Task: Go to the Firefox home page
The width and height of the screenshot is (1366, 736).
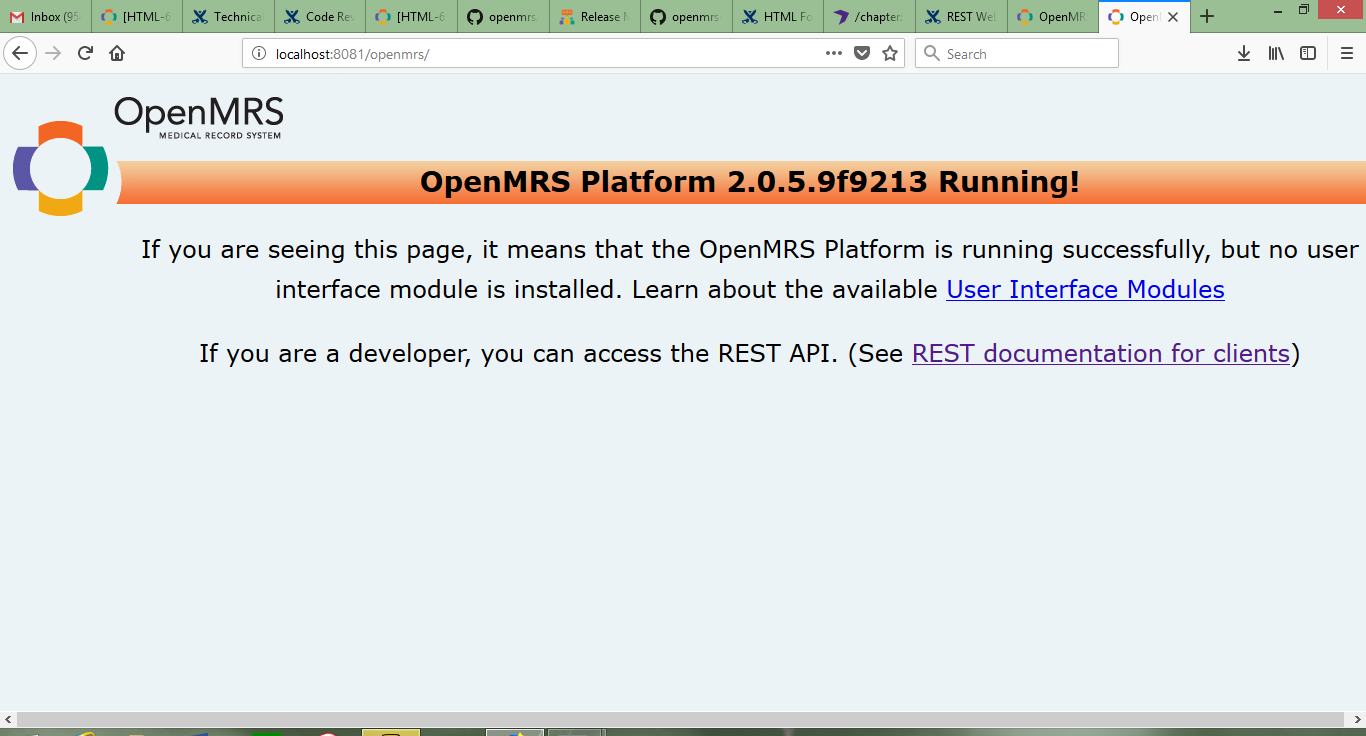Action: pos(117,53)
